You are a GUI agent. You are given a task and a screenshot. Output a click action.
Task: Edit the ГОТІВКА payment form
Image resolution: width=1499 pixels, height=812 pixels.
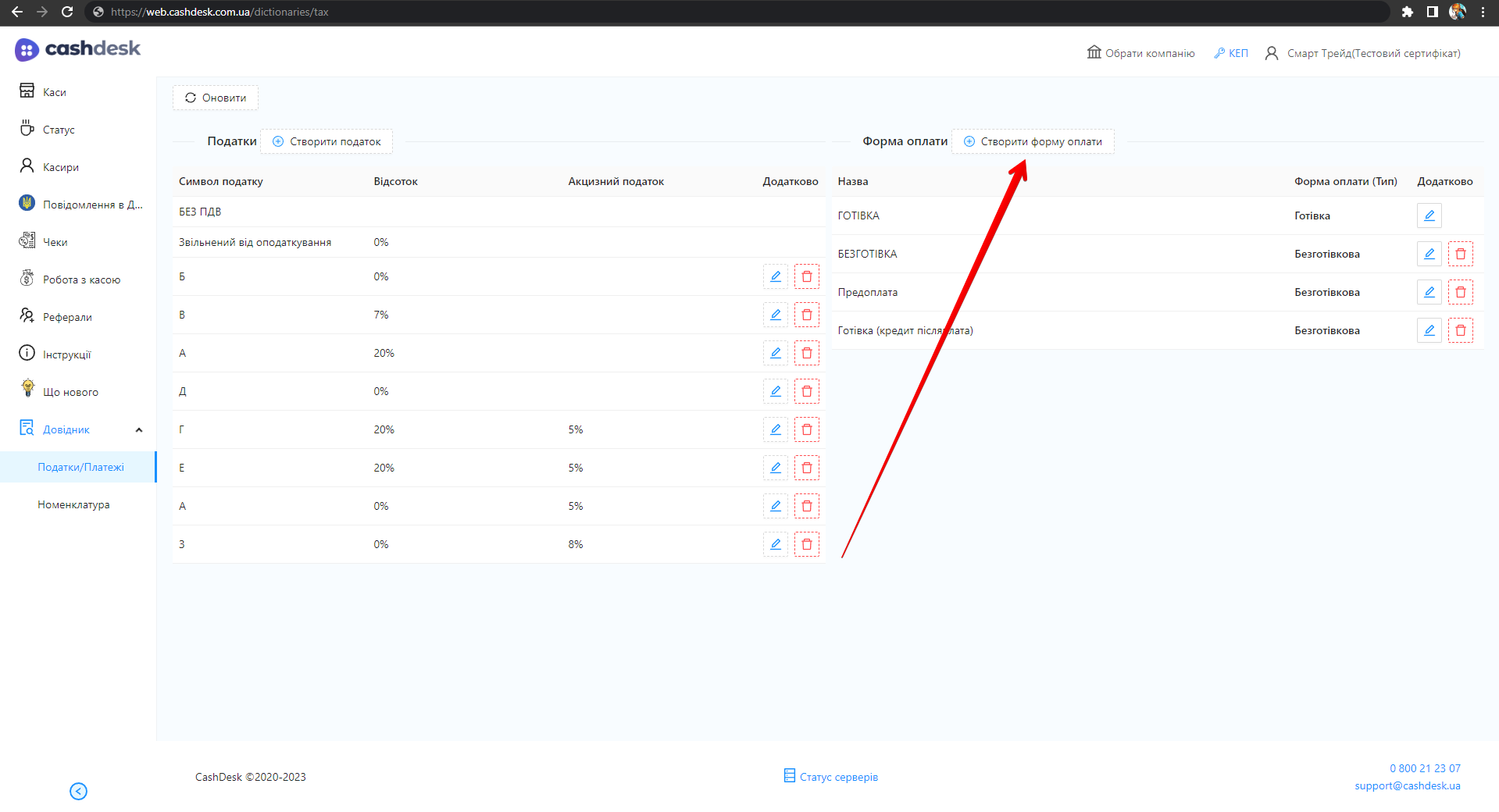pos(1429,215)
